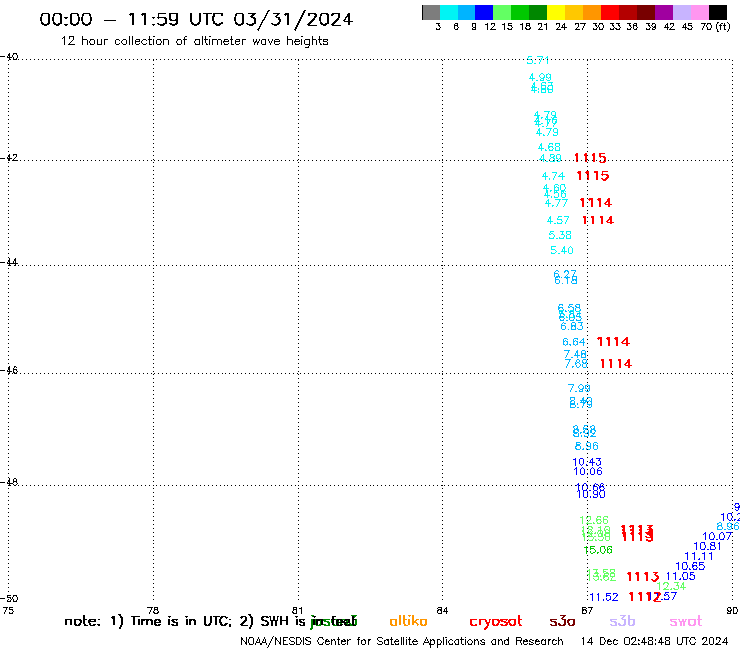Image resolution: width=740 pixels, height=650 pixels.
Task: Select the 's3b' satellite label
Action: 622,621
